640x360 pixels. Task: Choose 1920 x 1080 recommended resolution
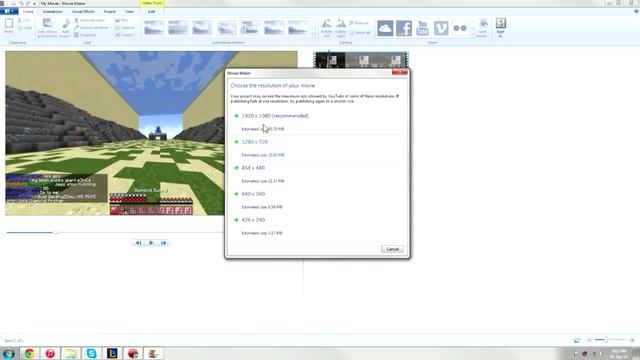(x=317, y=122)
